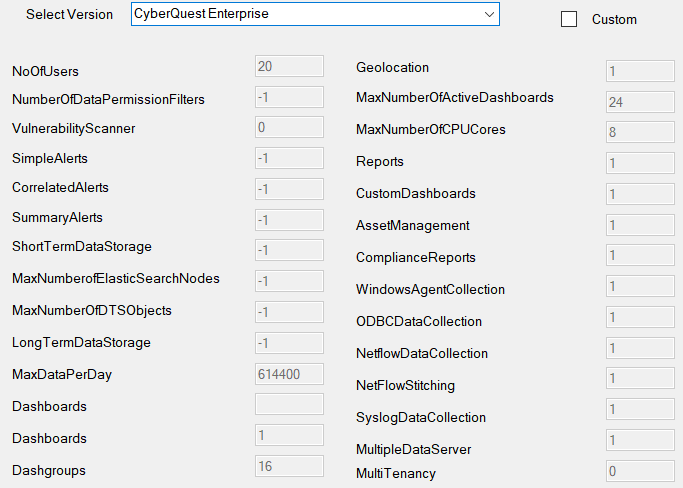Focus the Dashgroups field showing 16
Viewport: 683px width, 488px height.
289,466
